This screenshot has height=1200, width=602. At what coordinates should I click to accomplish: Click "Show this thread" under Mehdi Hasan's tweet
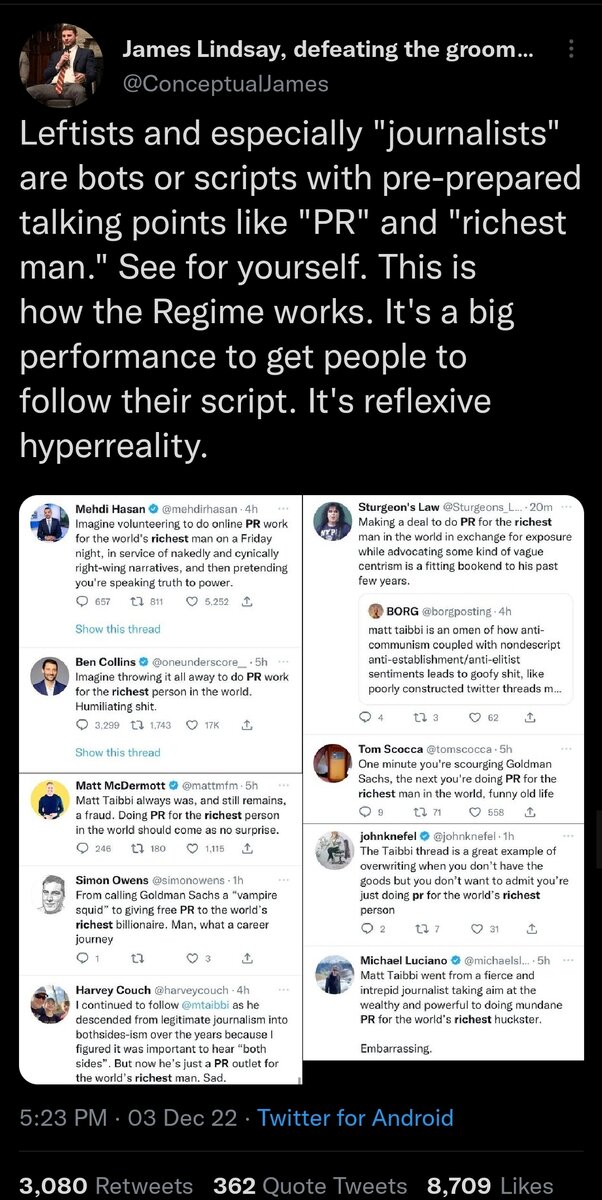[x=115, y=629]
